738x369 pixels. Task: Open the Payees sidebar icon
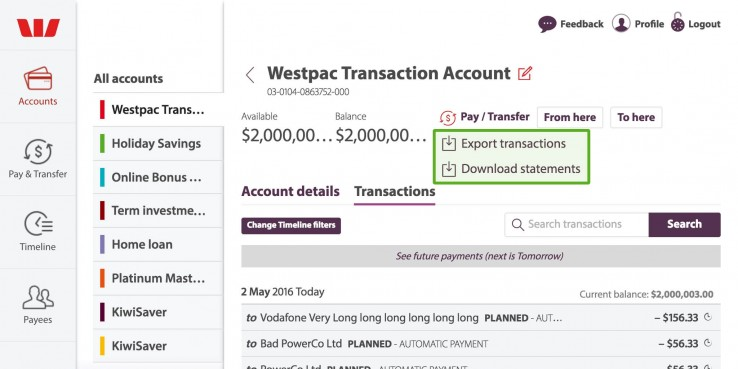tap(38, 297)
